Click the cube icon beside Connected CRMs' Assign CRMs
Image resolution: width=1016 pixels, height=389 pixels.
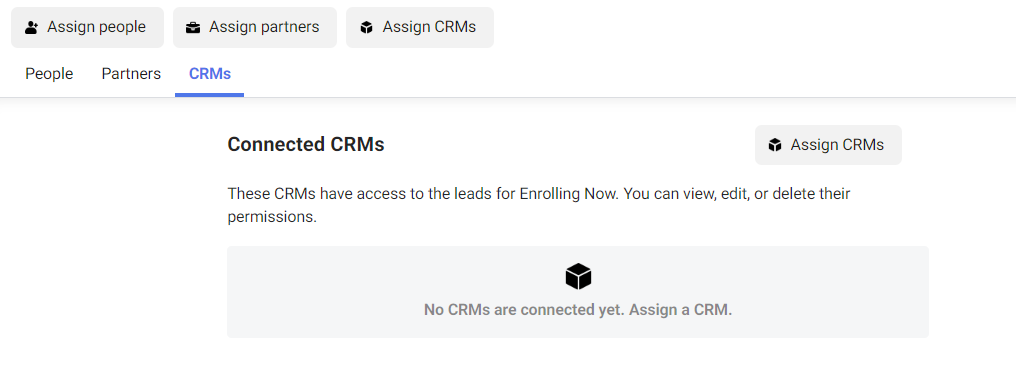point(775,145)
